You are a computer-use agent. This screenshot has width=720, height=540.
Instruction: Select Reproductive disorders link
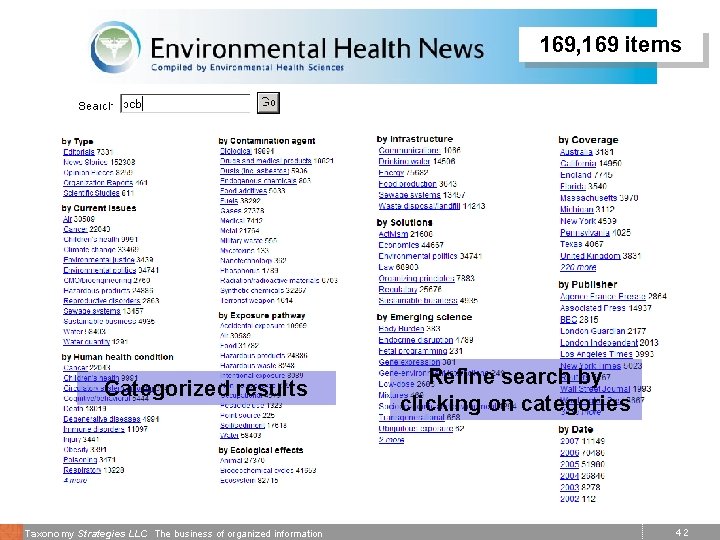[x=101, y=301]
